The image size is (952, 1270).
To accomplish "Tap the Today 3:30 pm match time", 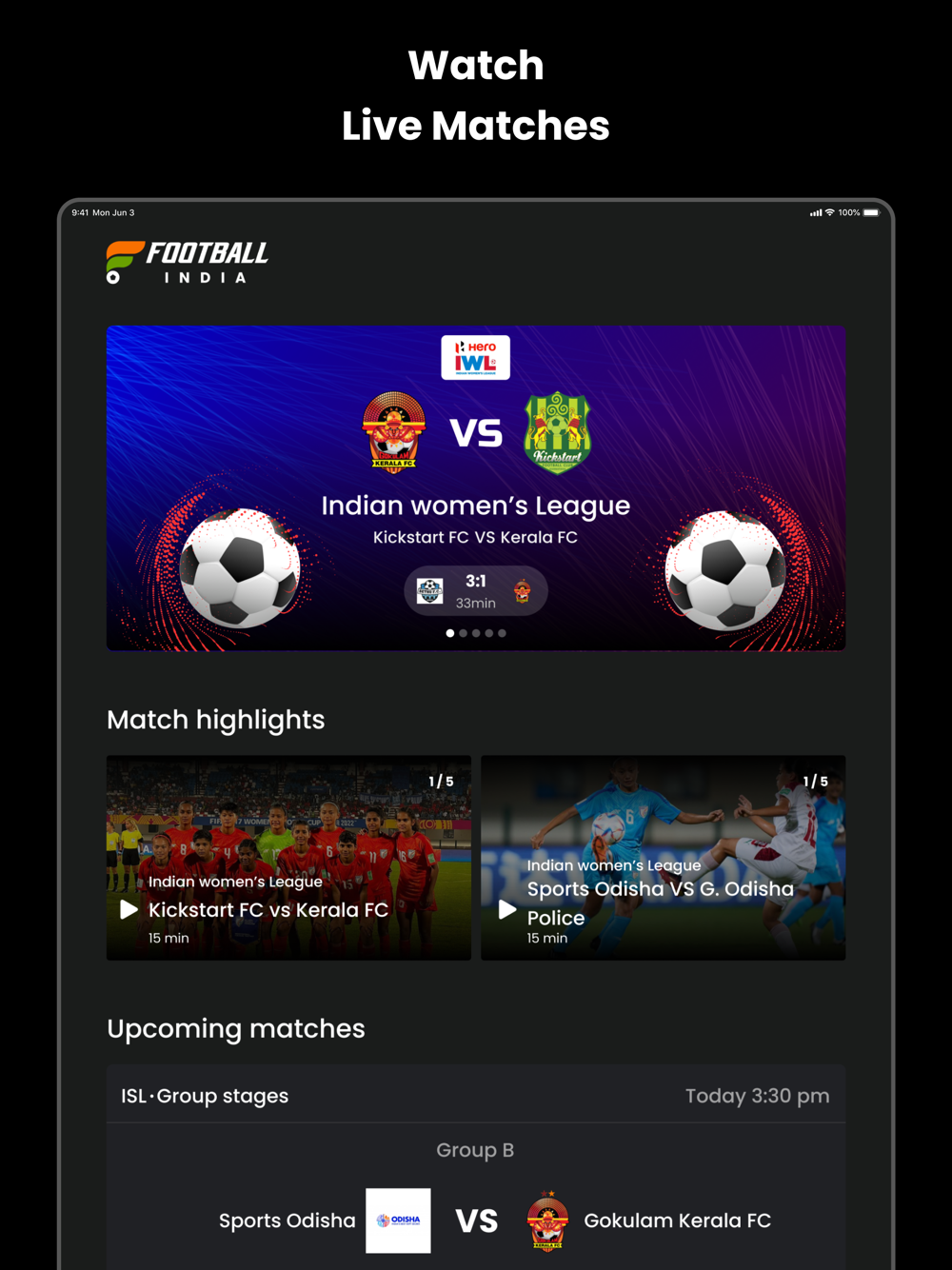I will pos(758,1096).
